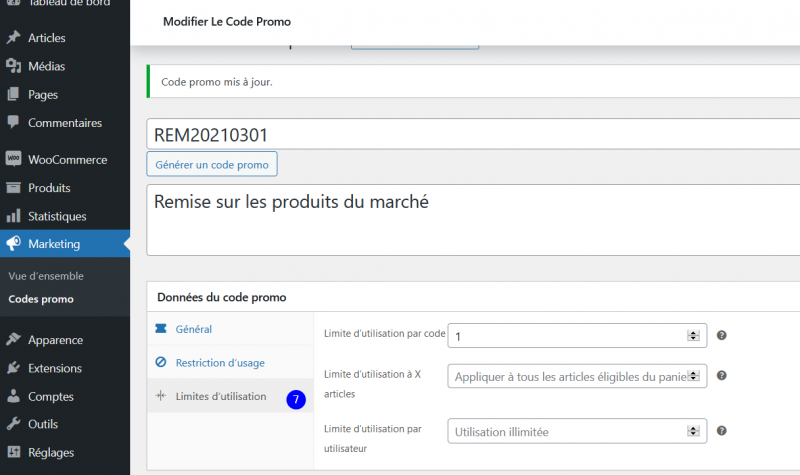This screenshot has width=800, height=475.
Task: Click the Limite d'utilisation à X articles field
Action: pyautogui.click(x=577, y=376)
